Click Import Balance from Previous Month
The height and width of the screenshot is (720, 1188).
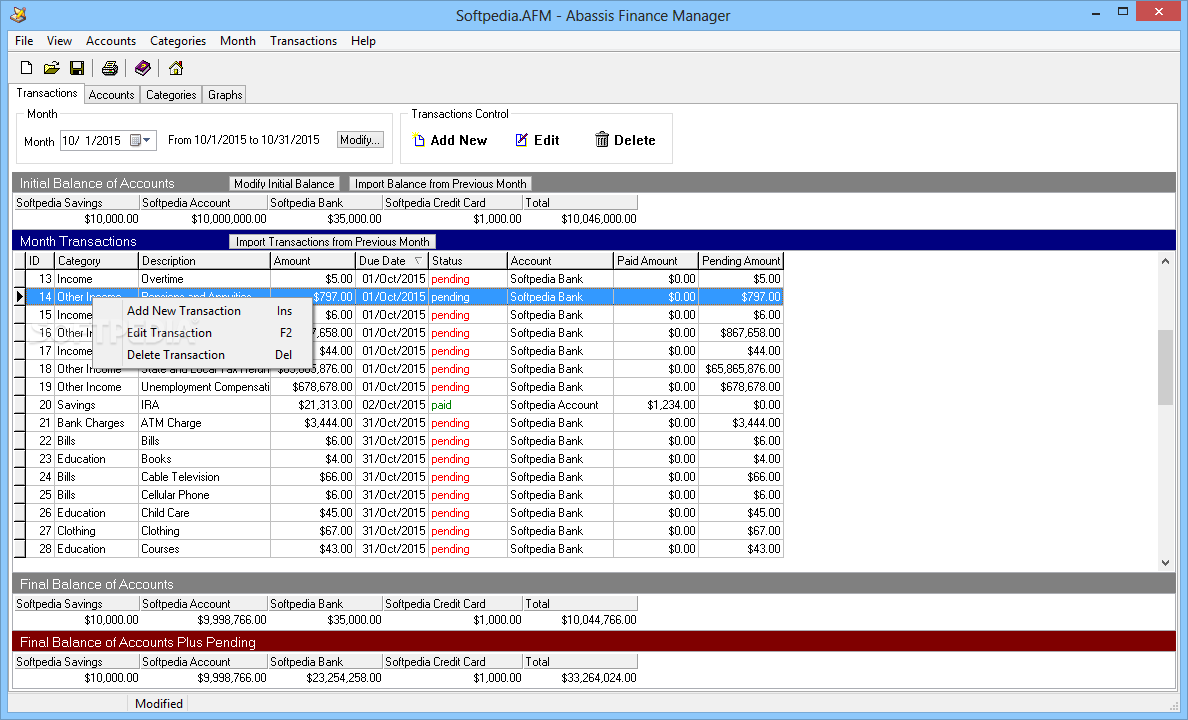point(440,183)
